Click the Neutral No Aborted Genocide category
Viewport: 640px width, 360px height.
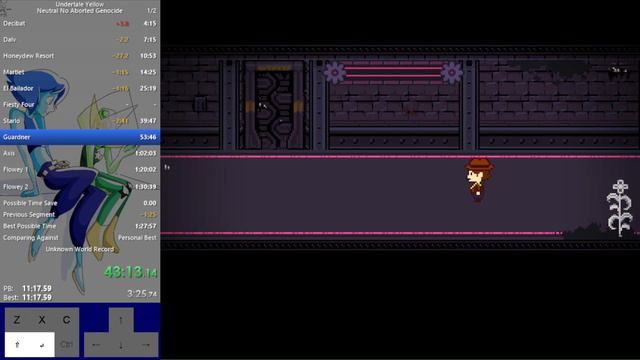80,11
